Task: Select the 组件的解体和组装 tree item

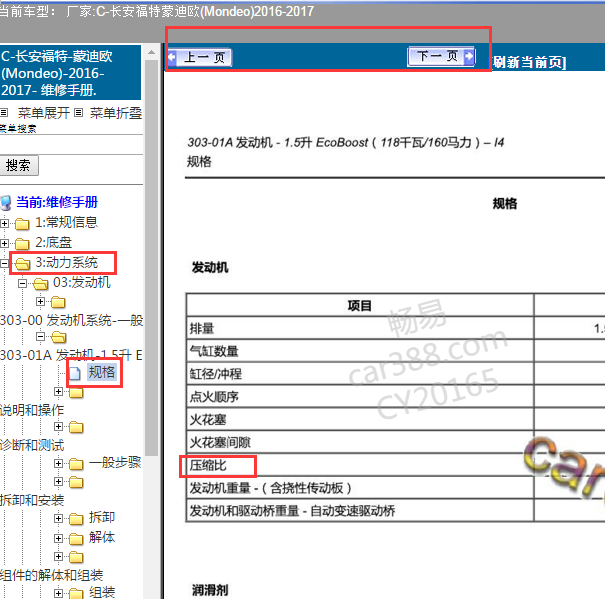Action: (51, 575)
